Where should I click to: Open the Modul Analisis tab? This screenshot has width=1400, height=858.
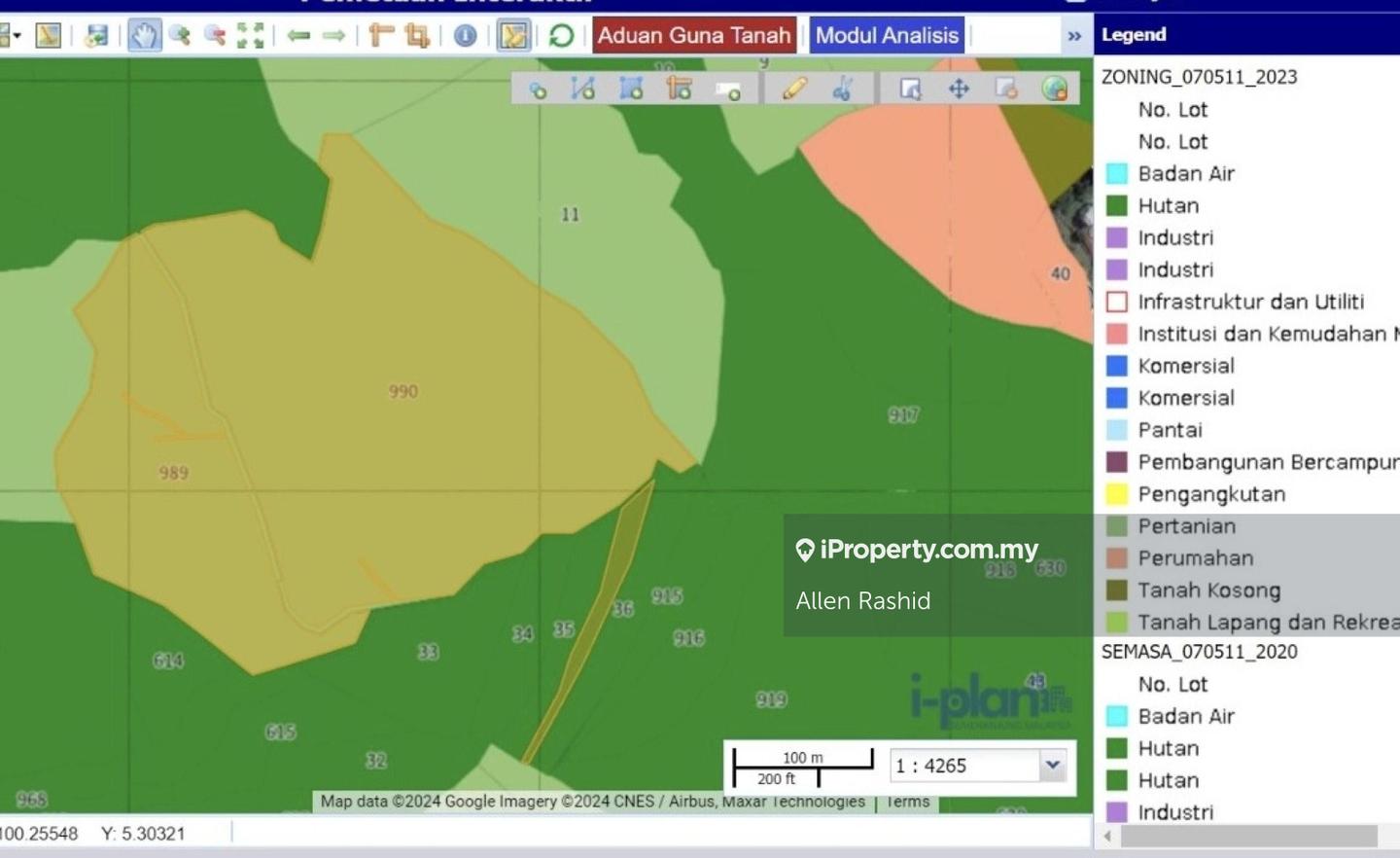point(887,36)
